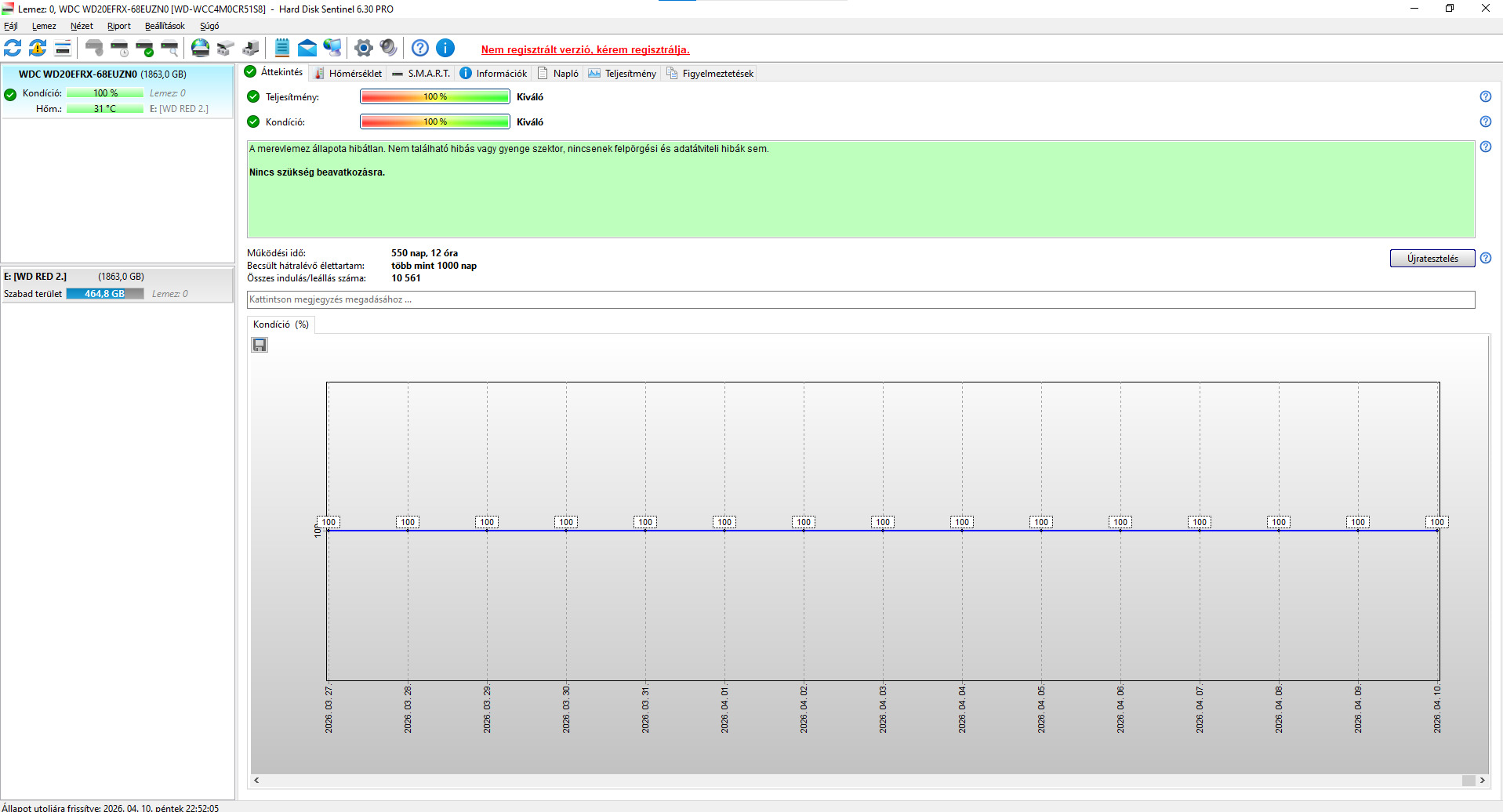Open the Riport menu
Viewport: 1503px width, 812px height.
[119, 26]
